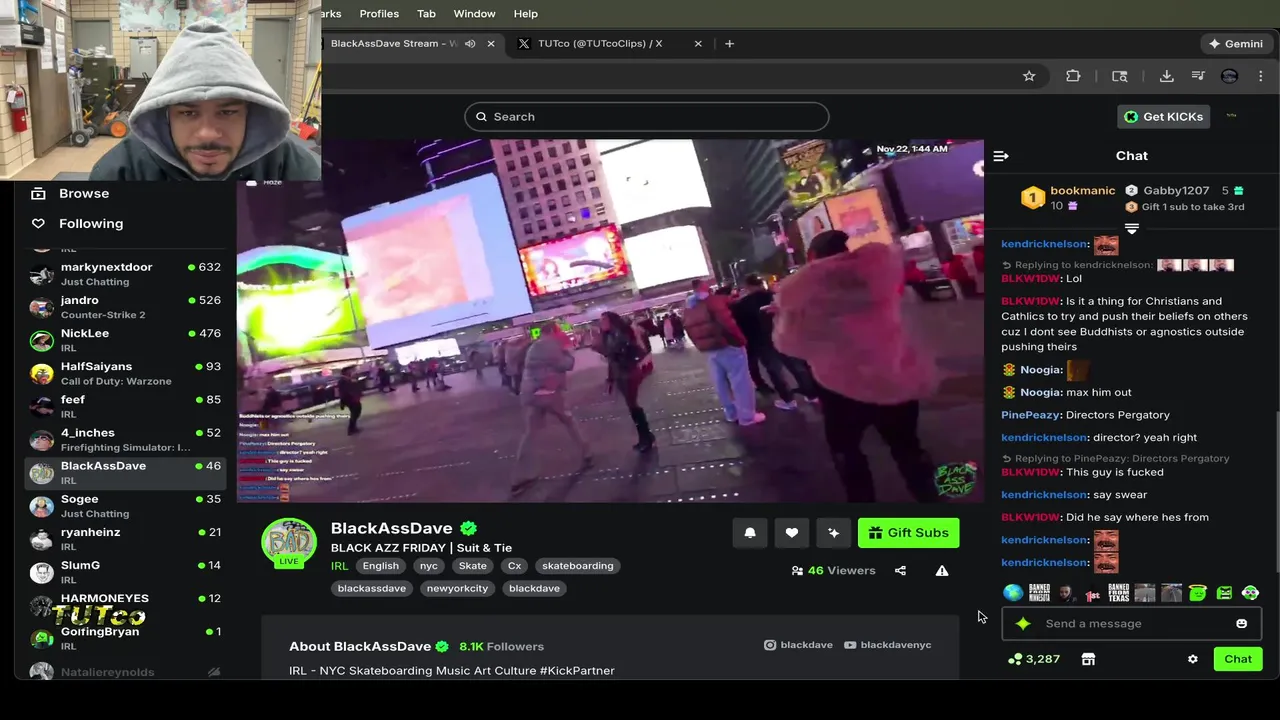Viewport: 1280px width, 720px height.
Task: Click the Gemini button
Action: pos(1236,44)
